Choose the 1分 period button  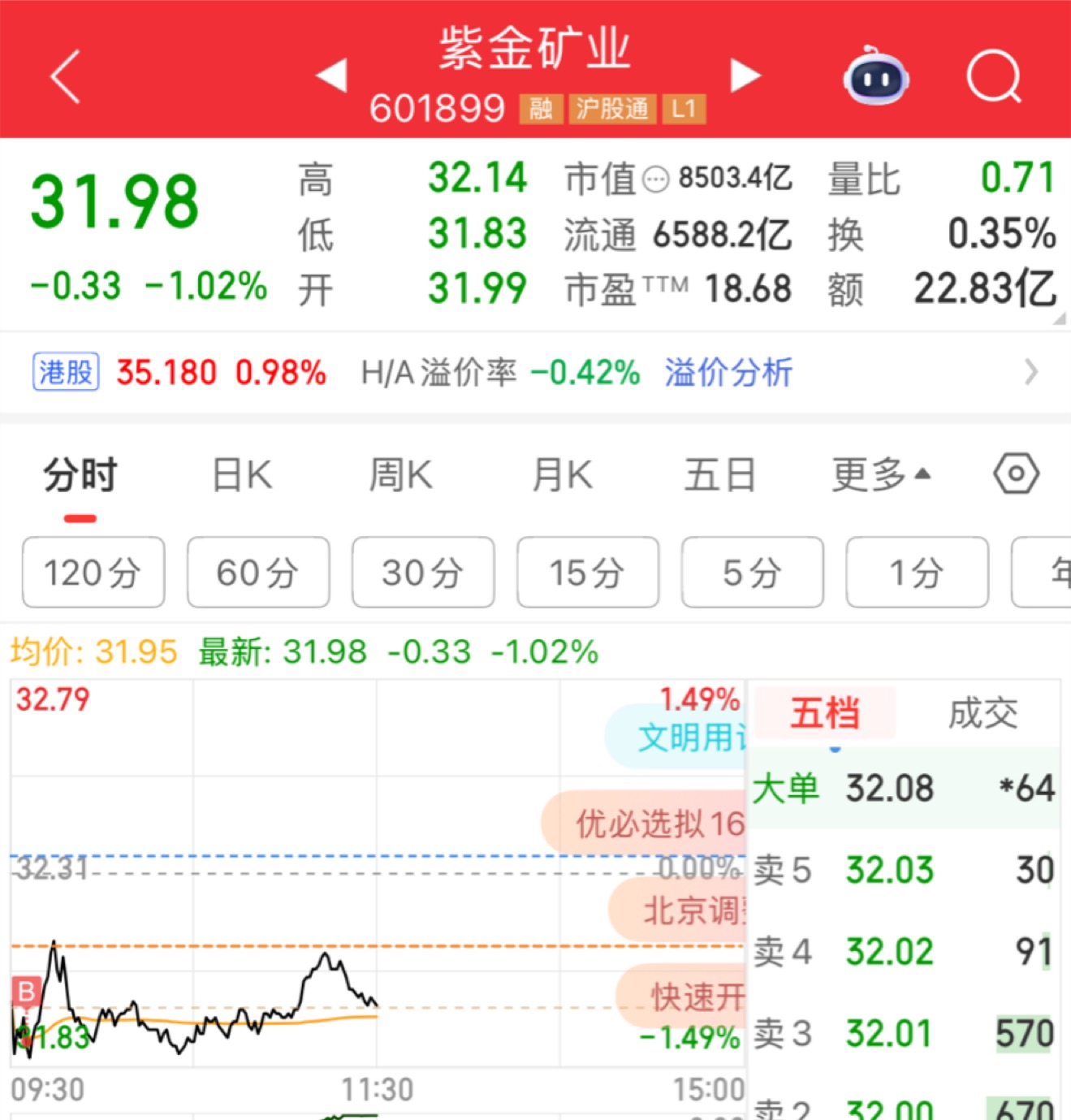click(918, 572)
